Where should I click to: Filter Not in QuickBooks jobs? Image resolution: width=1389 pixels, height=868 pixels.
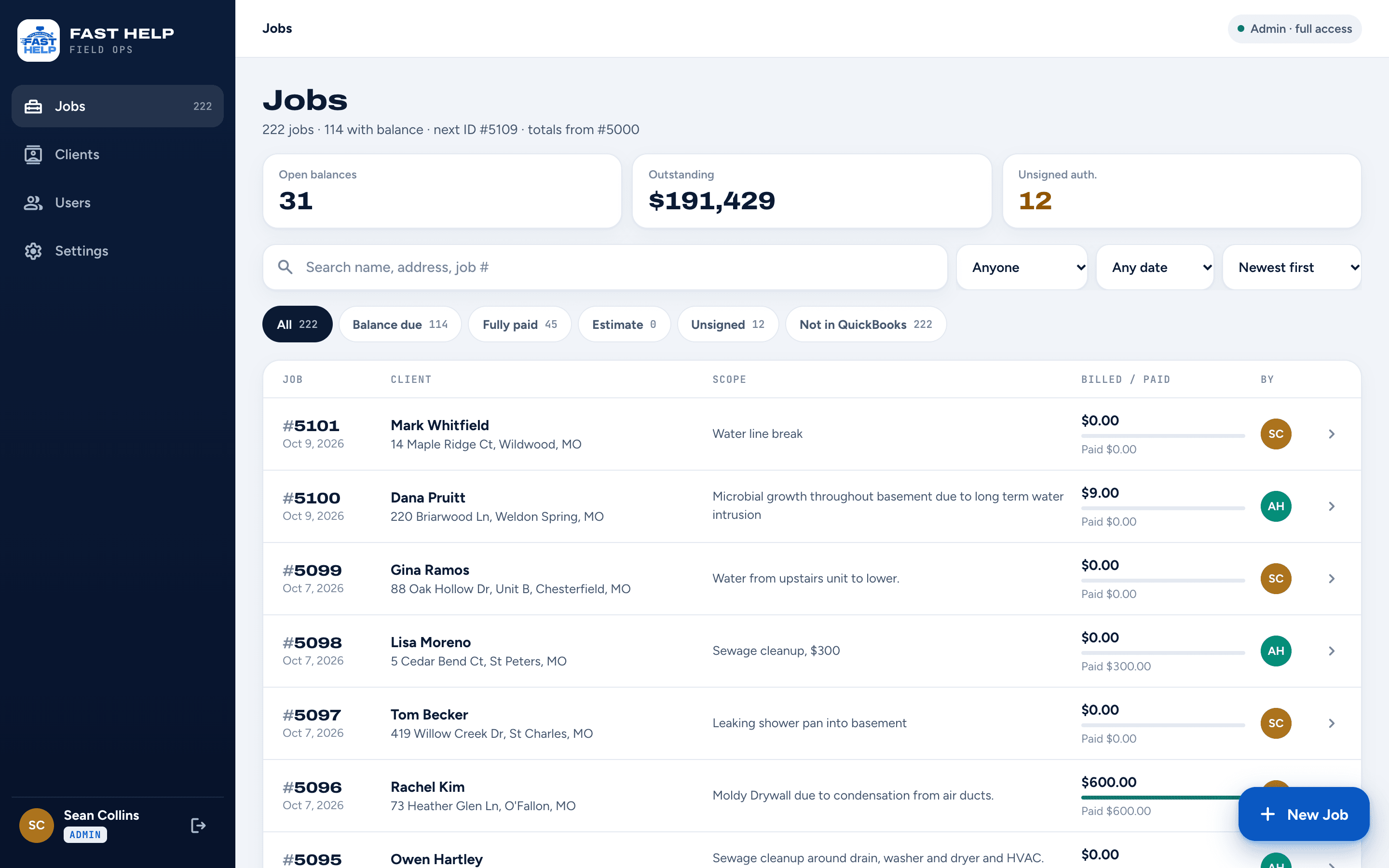coord(866,325)
